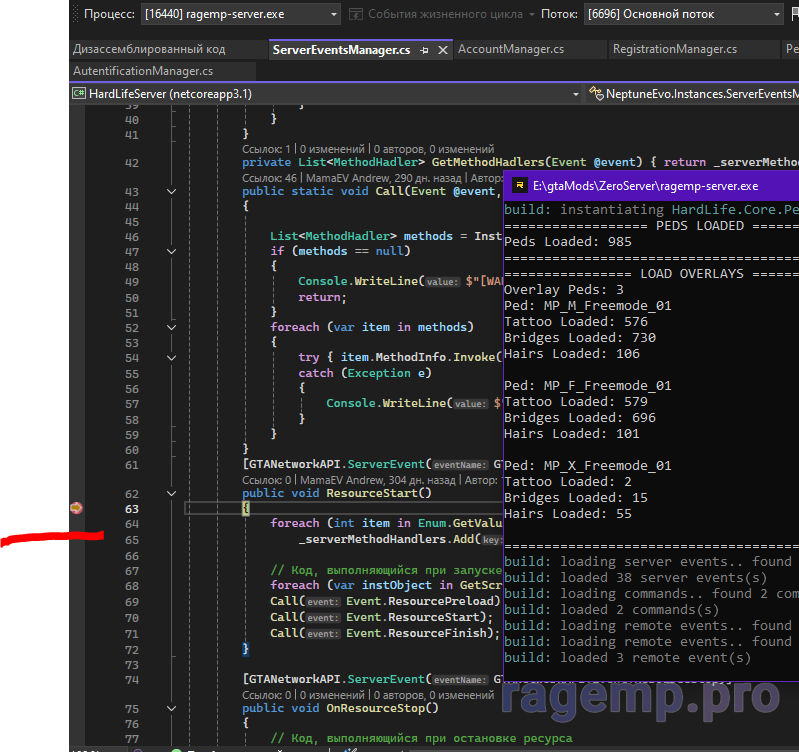
Task: Collapse the Call method at line 43
Action: [173, 191]
